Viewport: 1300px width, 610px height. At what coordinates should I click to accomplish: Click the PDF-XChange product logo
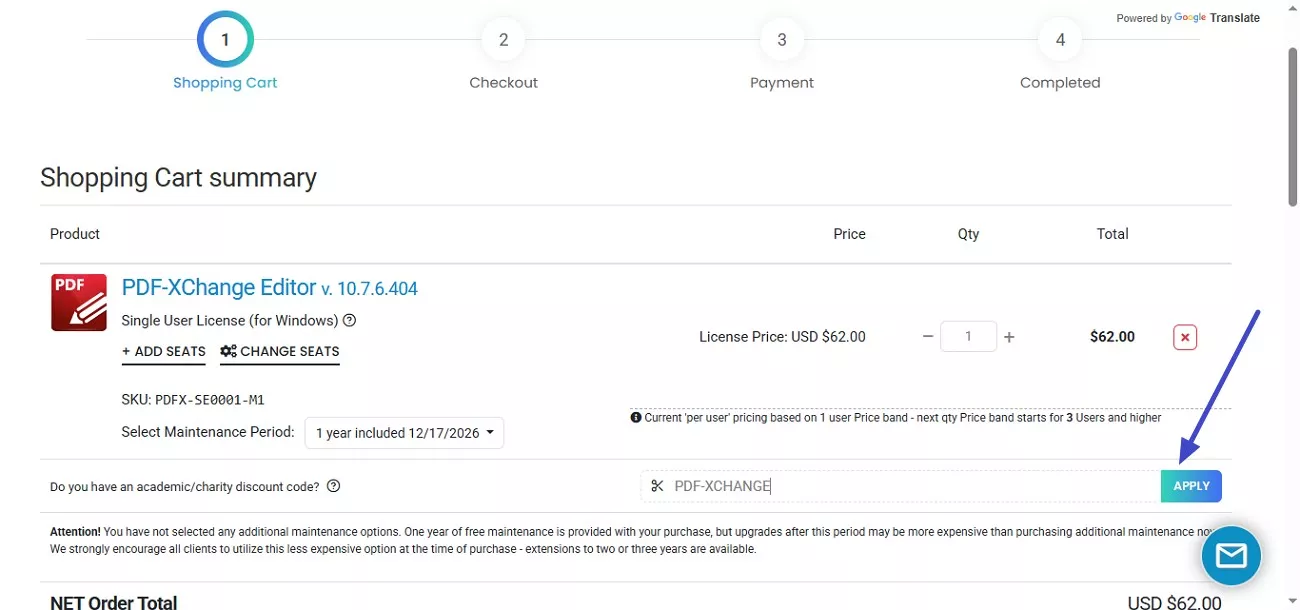(78, 301)
